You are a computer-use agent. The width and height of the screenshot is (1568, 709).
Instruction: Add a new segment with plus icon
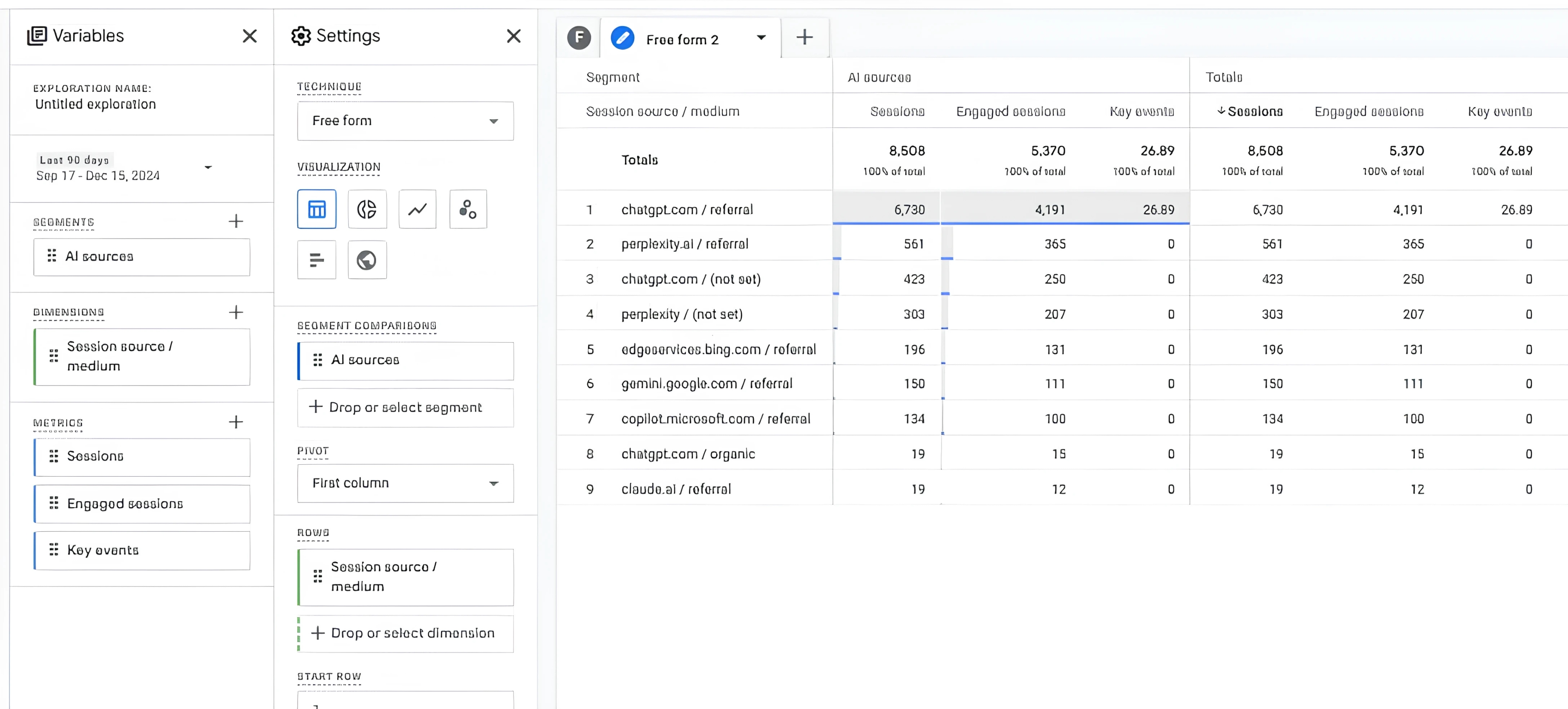point(236,221)
